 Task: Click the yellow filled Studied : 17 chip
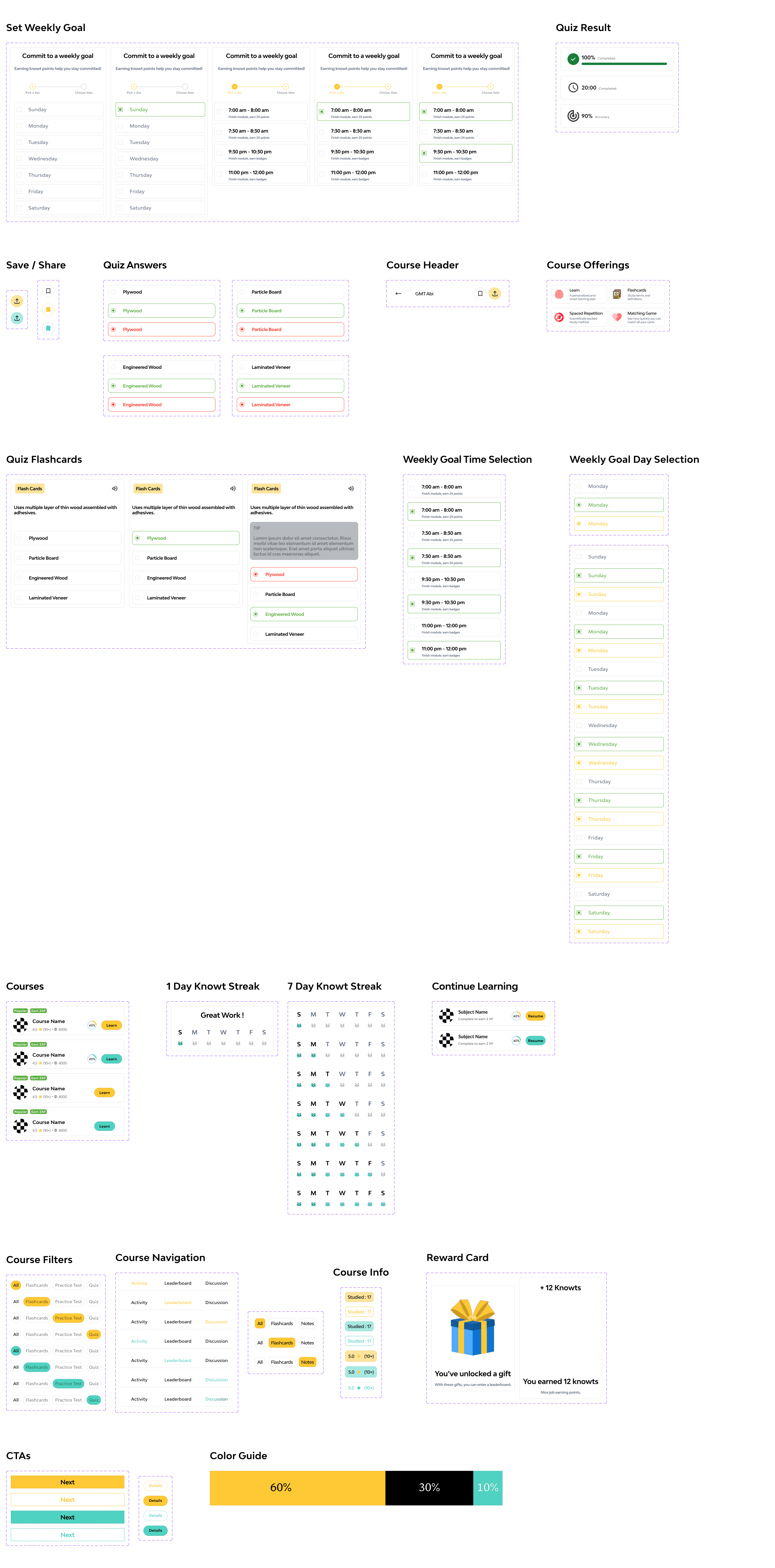[360, 1297]
